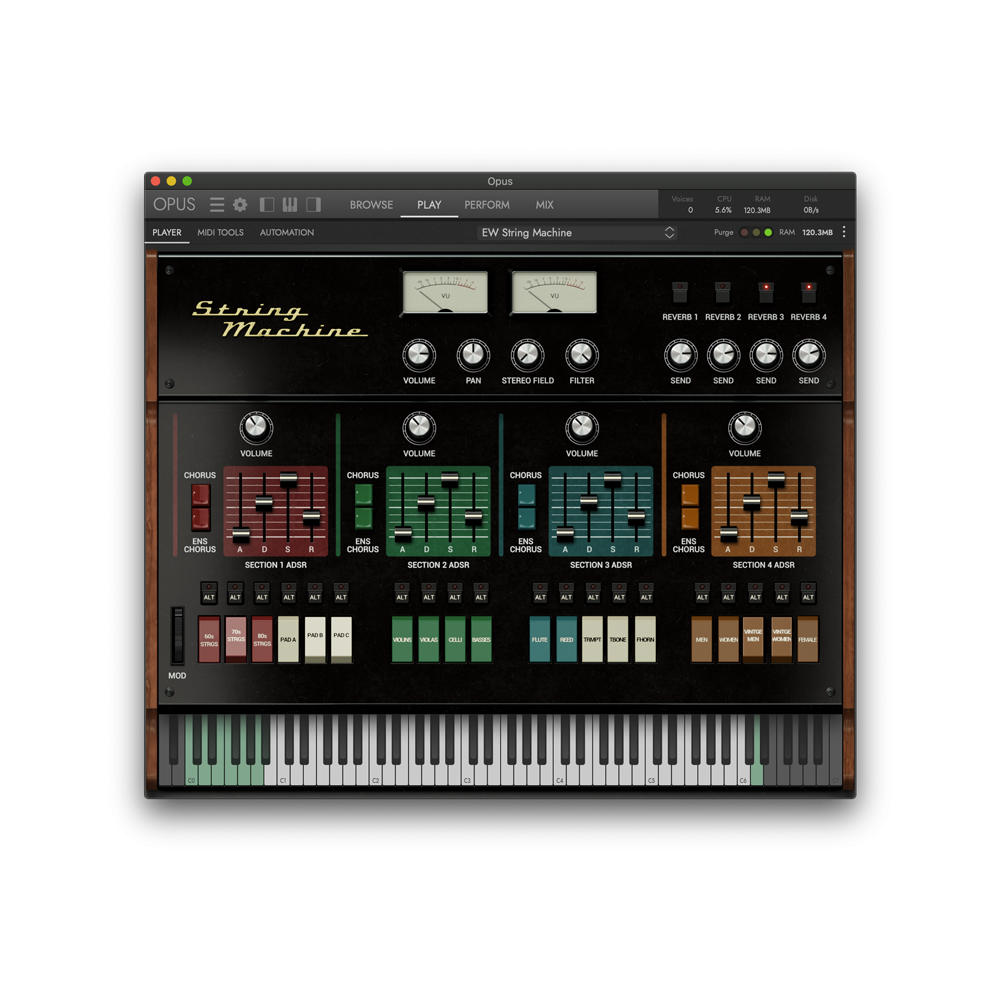
Task: Toggle the ENS CHORUS switch in Section 4
Action: (x=688, y=517)
